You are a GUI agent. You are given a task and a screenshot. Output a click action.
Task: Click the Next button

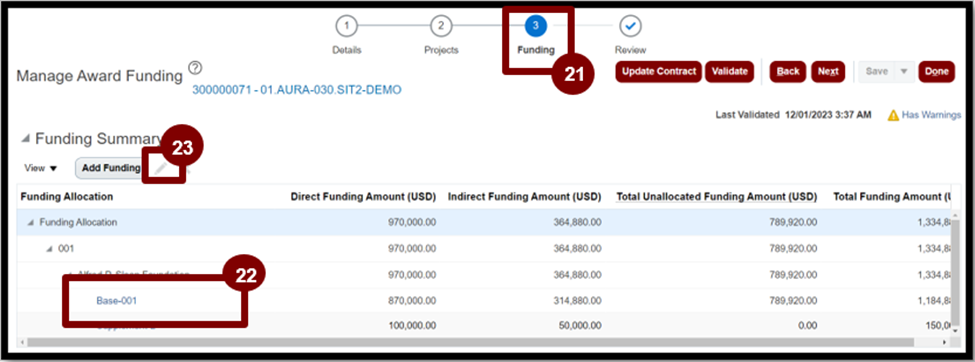tap(828, 72)
